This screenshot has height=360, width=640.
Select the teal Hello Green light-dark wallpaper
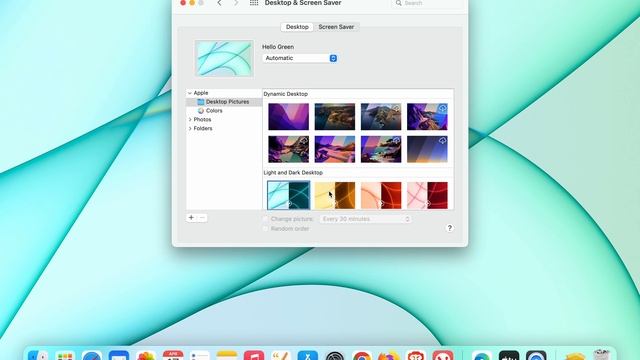(289, 196)
